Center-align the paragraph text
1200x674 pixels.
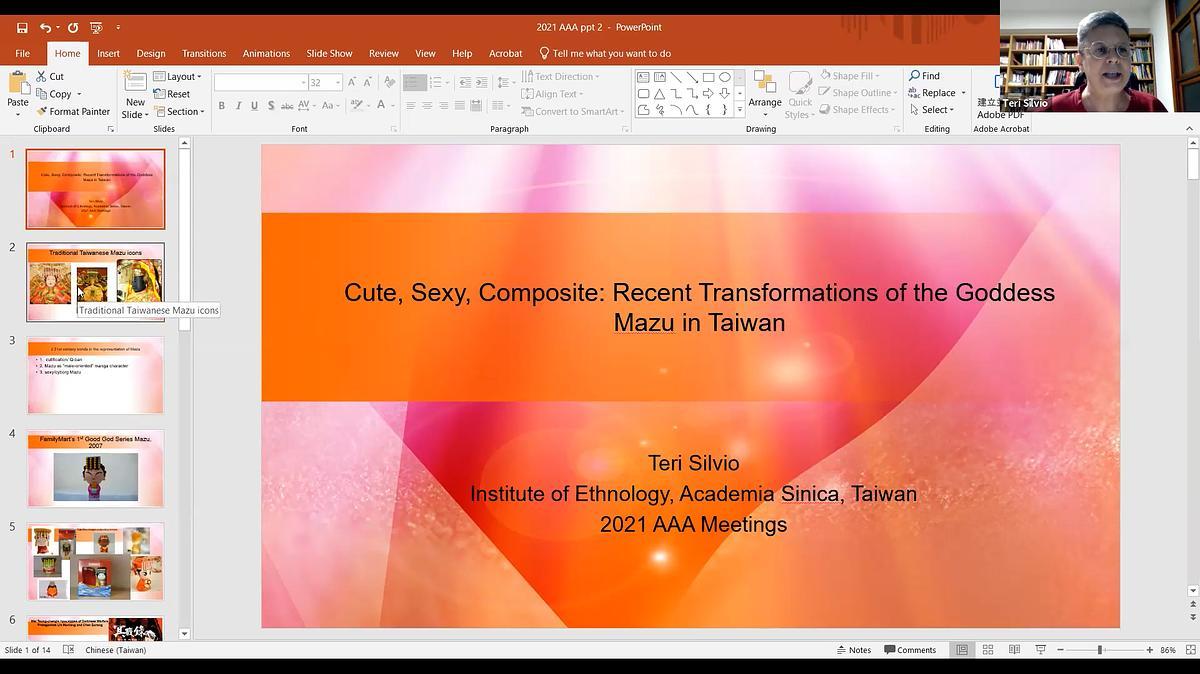point(427,105)
